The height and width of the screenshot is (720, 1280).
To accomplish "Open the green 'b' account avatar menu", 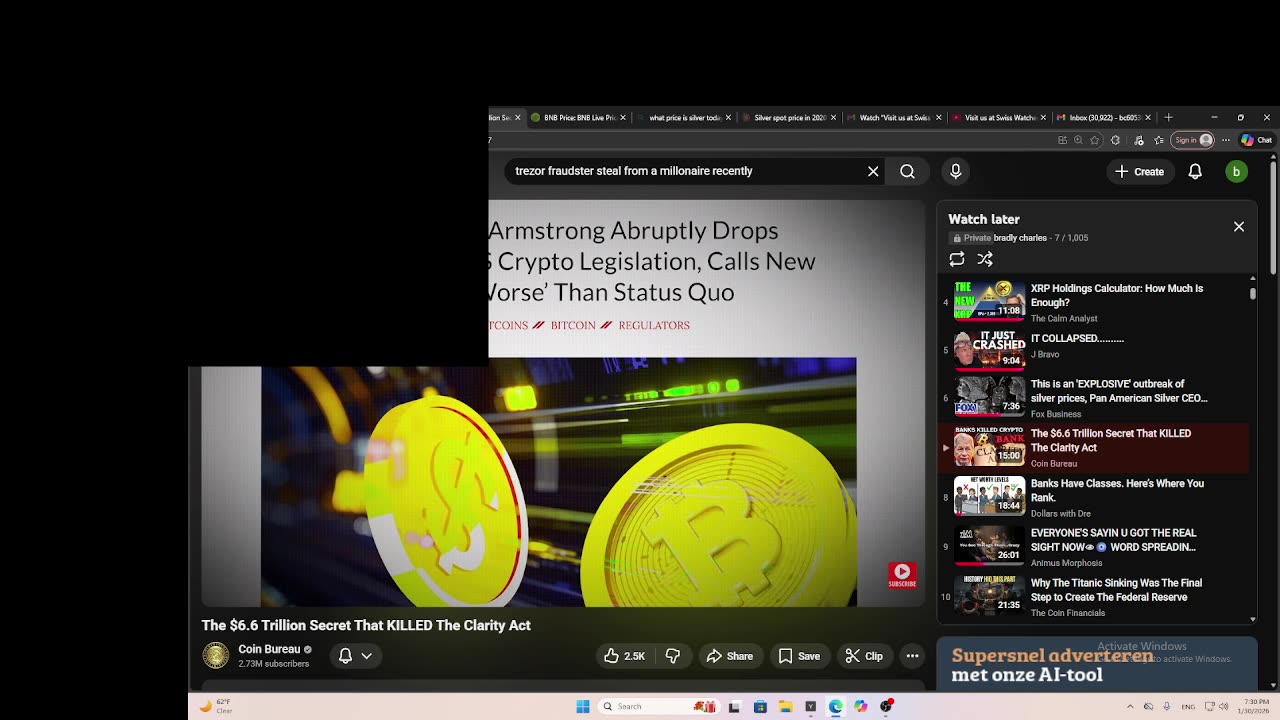I will [1236, 171].
